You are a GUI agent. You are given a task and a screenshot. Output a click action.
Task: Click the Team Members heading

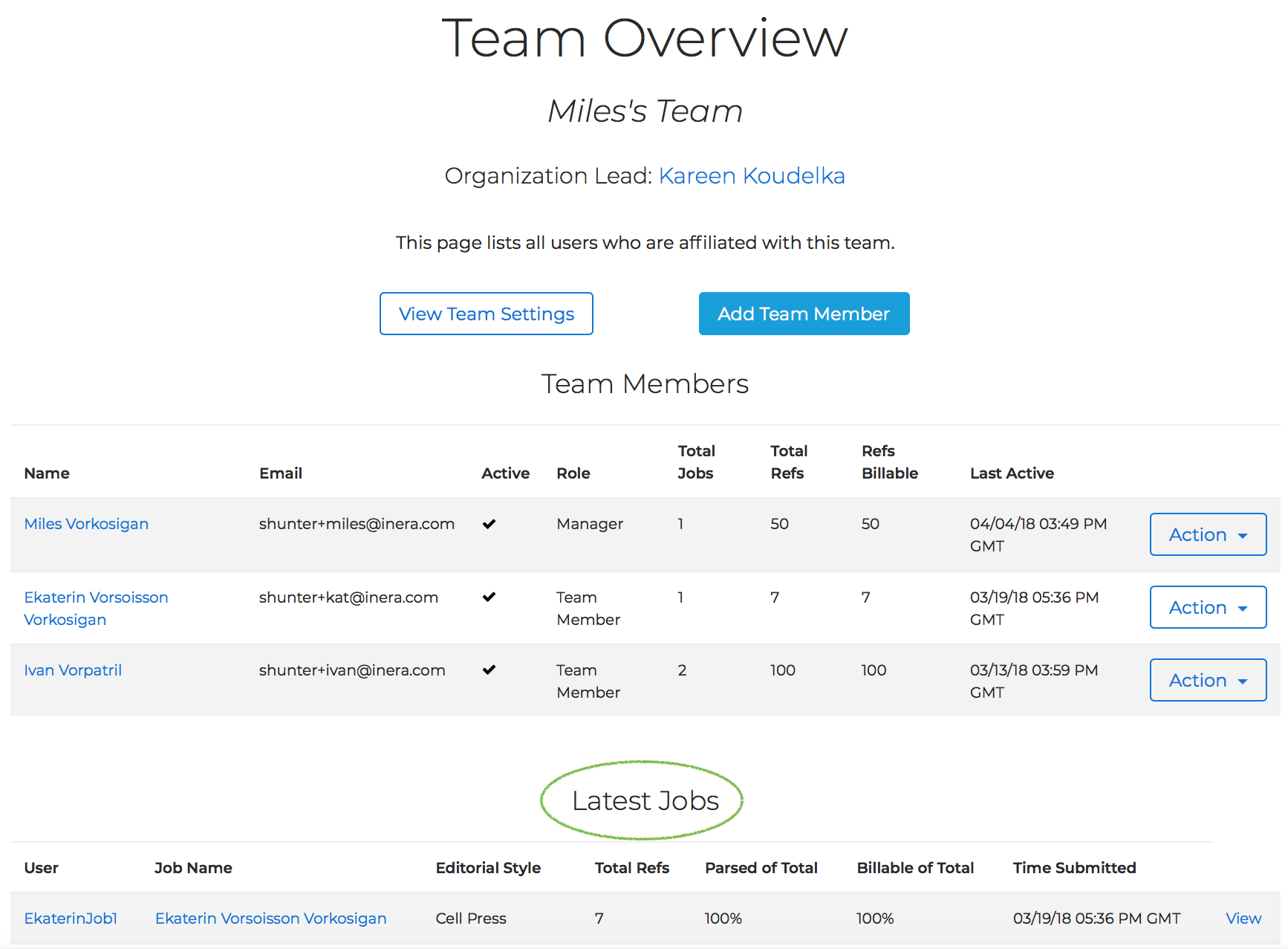[x=645, y=384]
